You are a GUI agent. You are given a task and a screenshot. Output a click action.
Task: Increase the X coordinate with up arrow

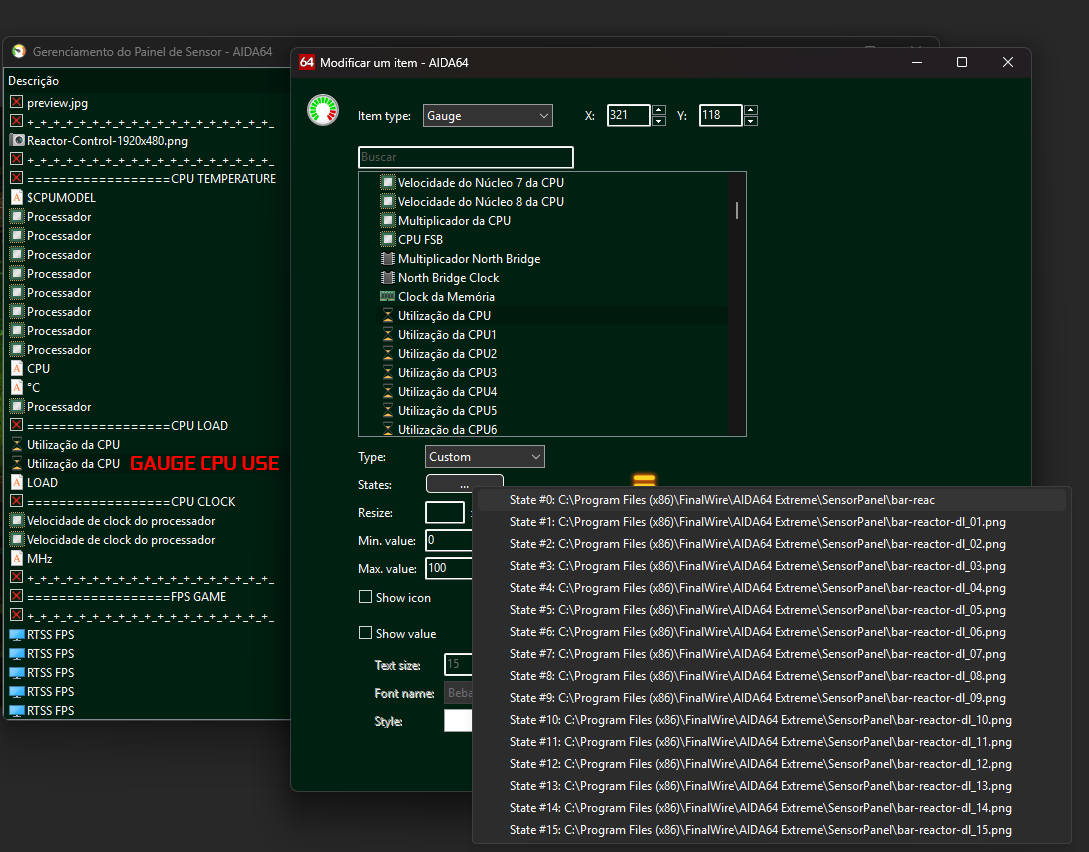click(659, 110)
